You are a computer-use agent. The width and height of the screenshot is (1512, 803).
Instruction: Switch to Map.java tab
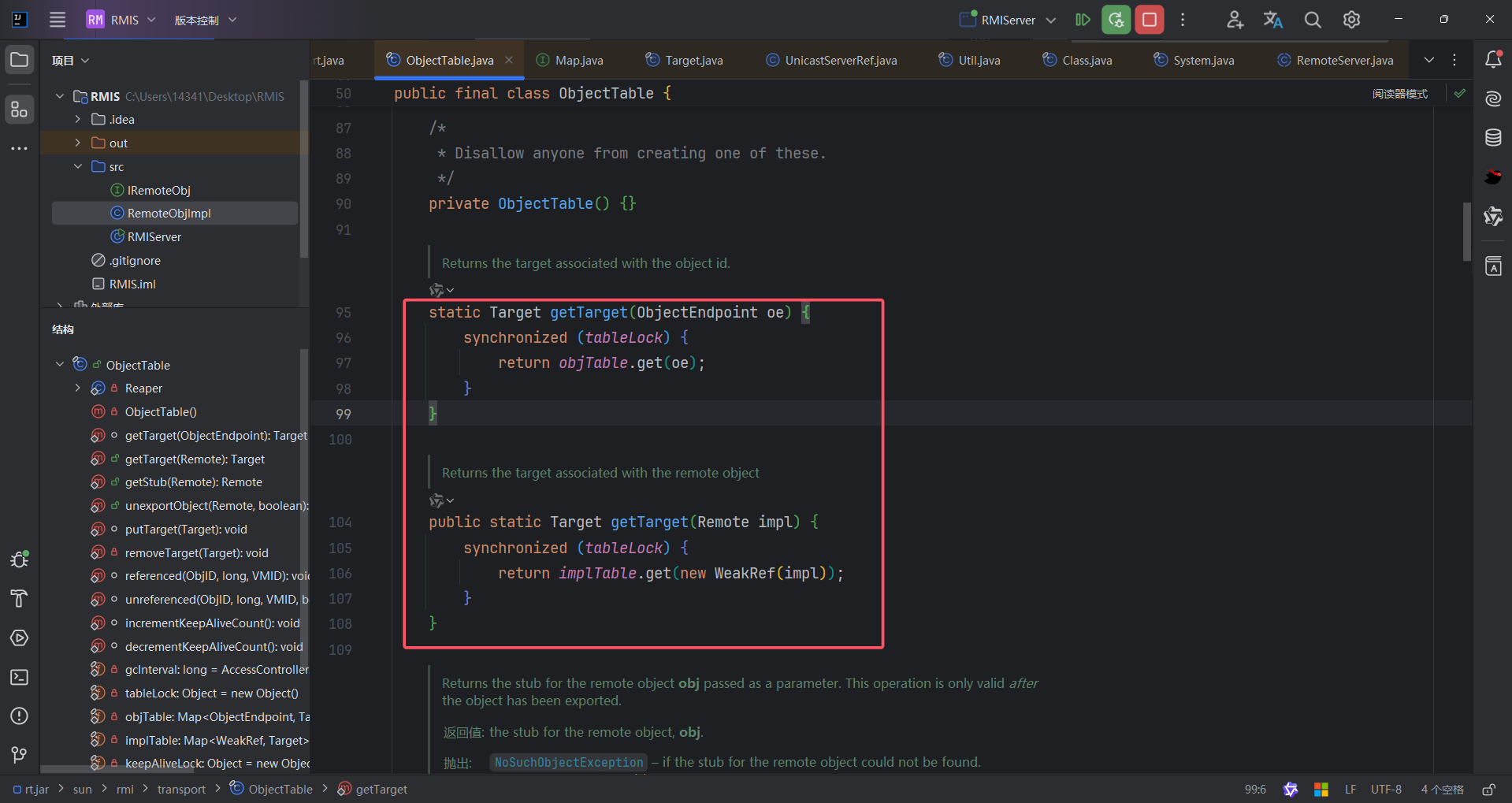tap(570, 60)
